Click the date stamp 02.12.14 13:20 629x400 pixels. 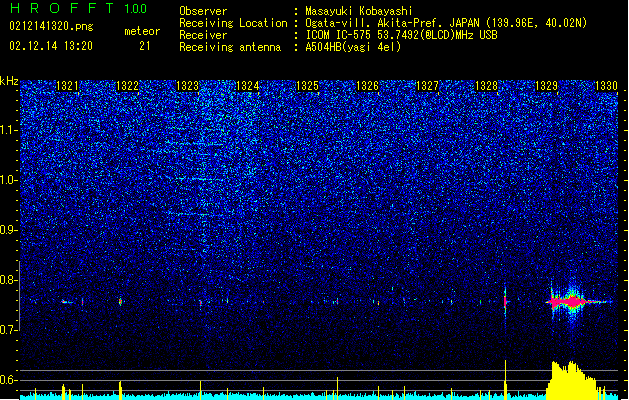51,46
